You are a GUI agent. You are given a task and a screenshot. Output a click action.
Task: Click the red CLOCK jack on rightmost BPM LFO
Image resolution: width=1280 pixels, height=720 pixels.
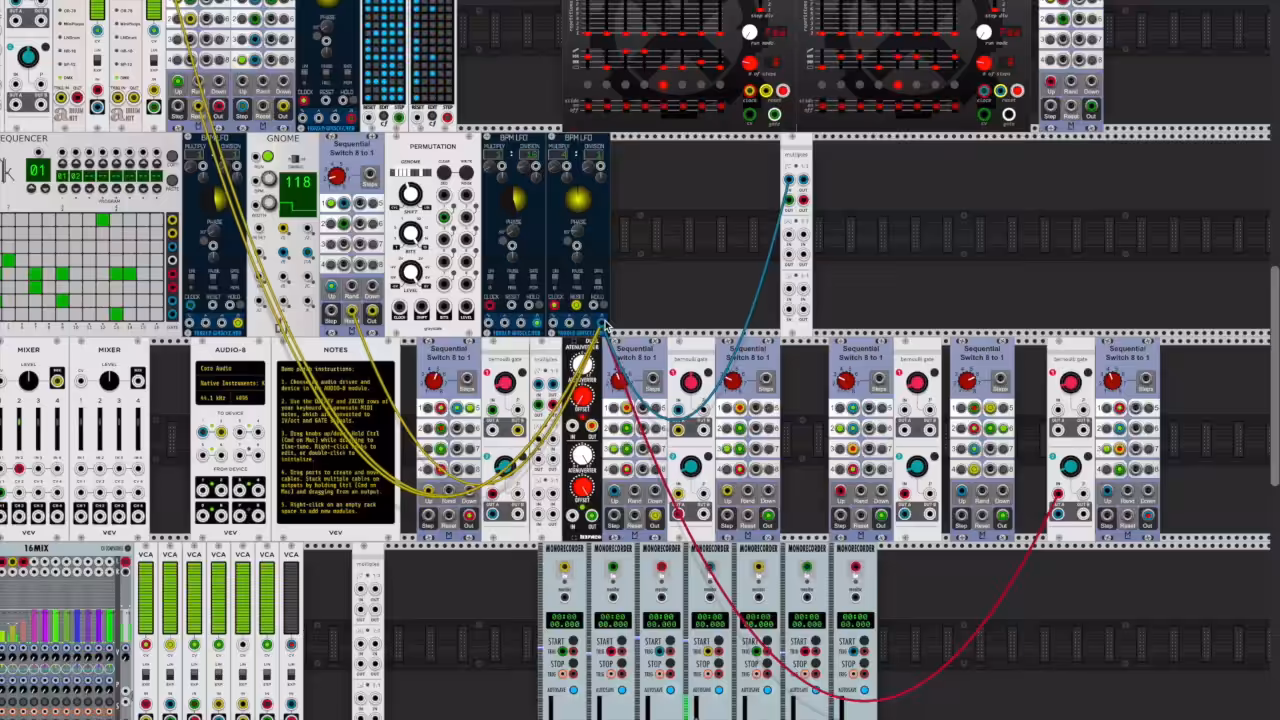[x=556, y=306]
